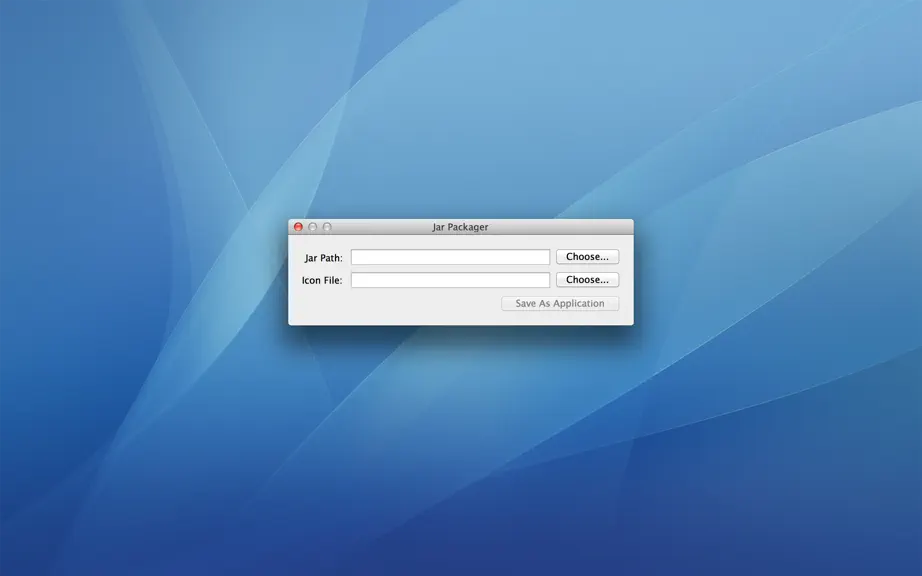The height and width of the screenshot is (576, 922).
Task: Close the Jar Packager window
Action: [x=298, y=227]
